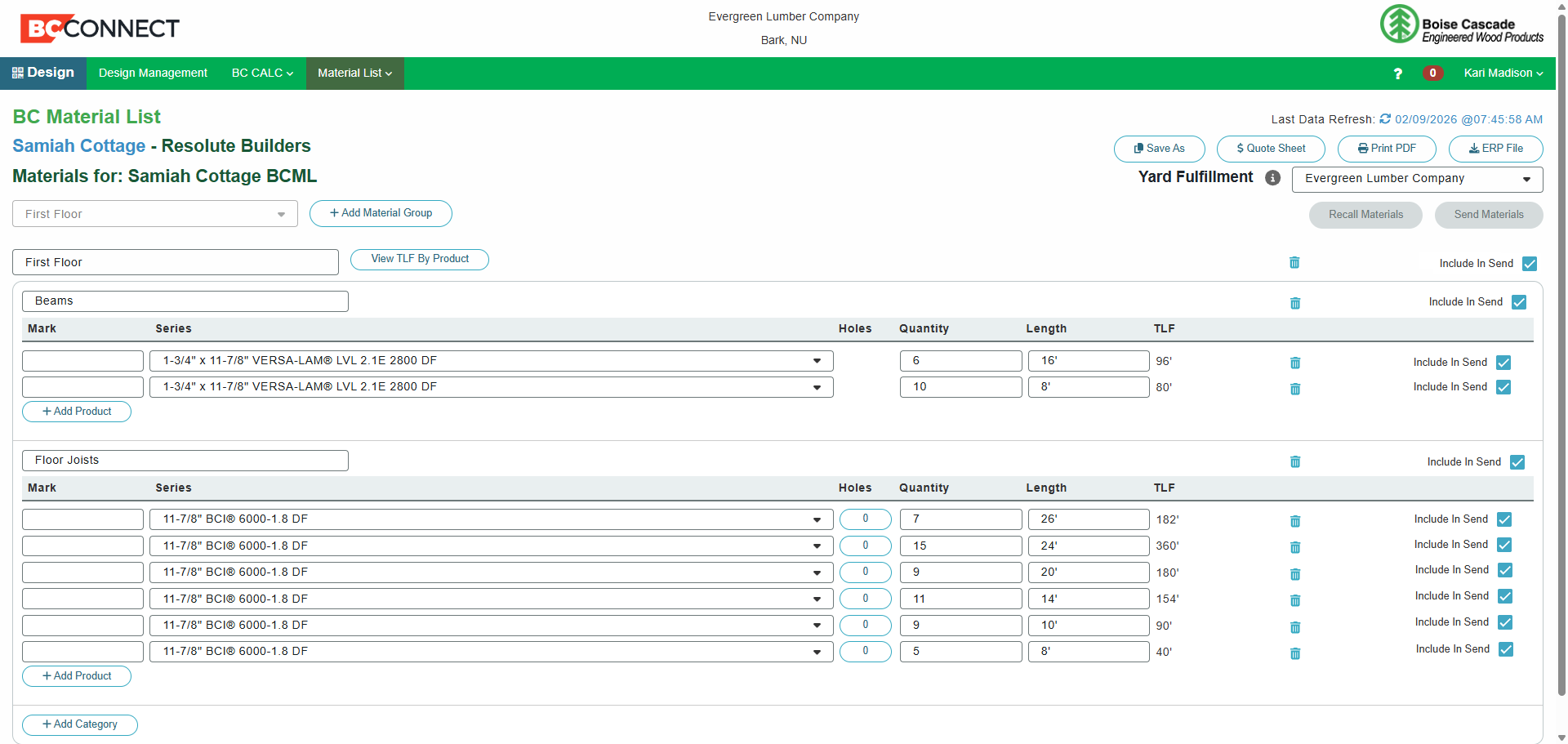The image size is (1568, 744).
Task: Toggle Include In Send for Beams category
Action: coord(1519,302)
